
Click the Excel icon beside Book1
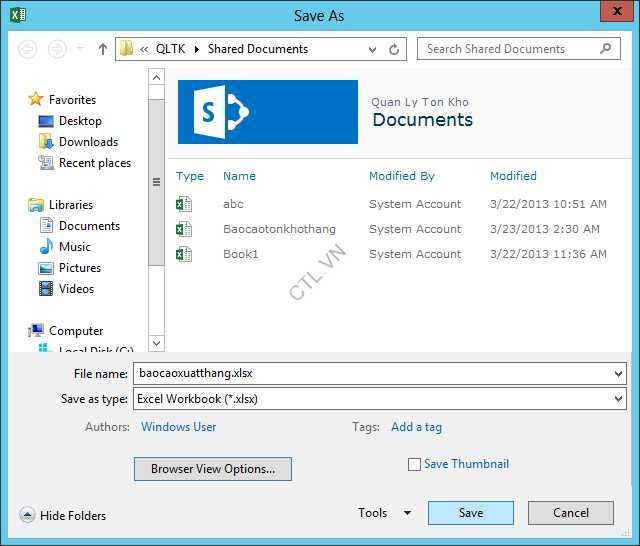point(183,254)
